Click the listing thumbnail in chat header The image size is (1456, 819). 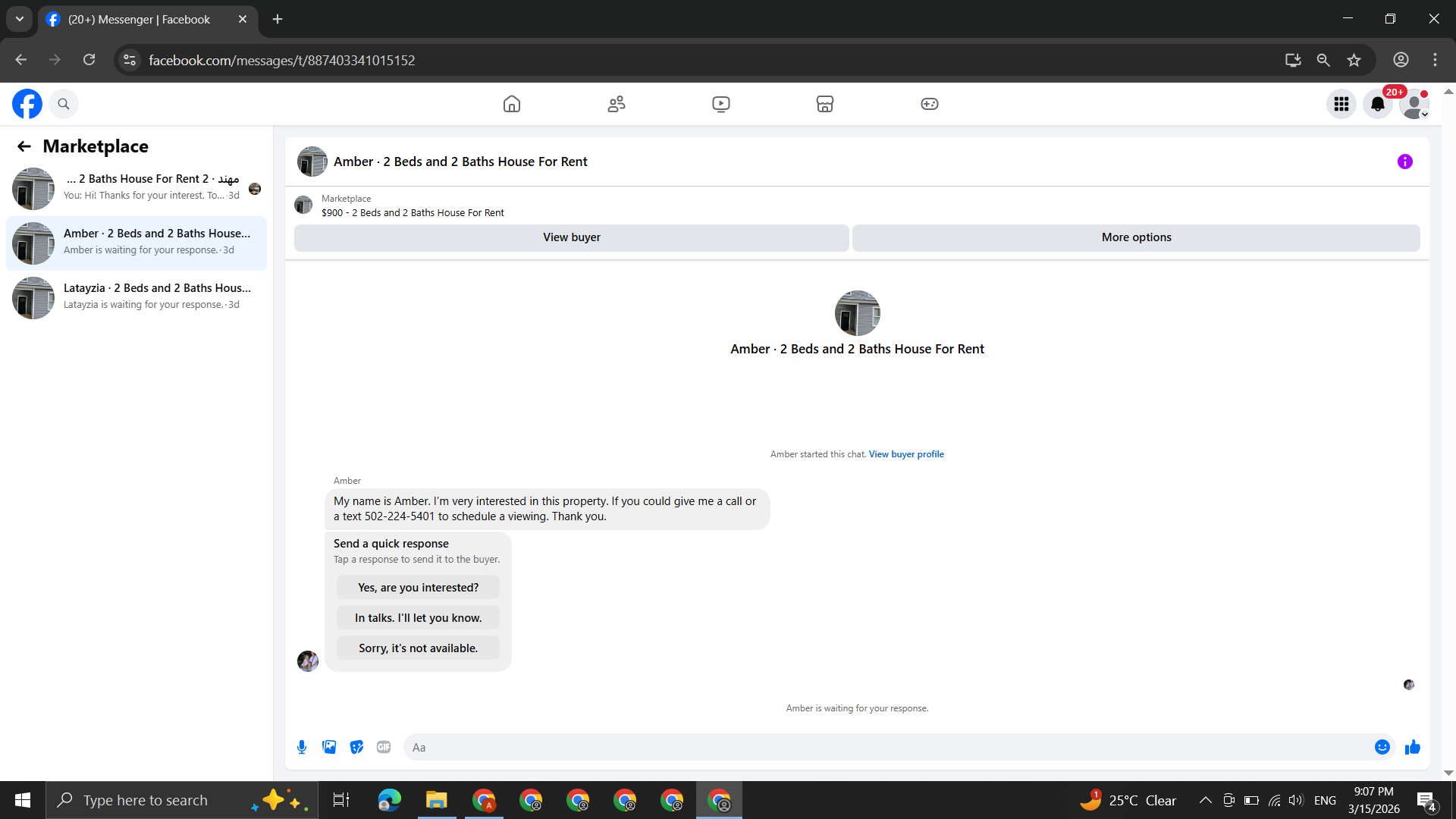pos(312,162)
